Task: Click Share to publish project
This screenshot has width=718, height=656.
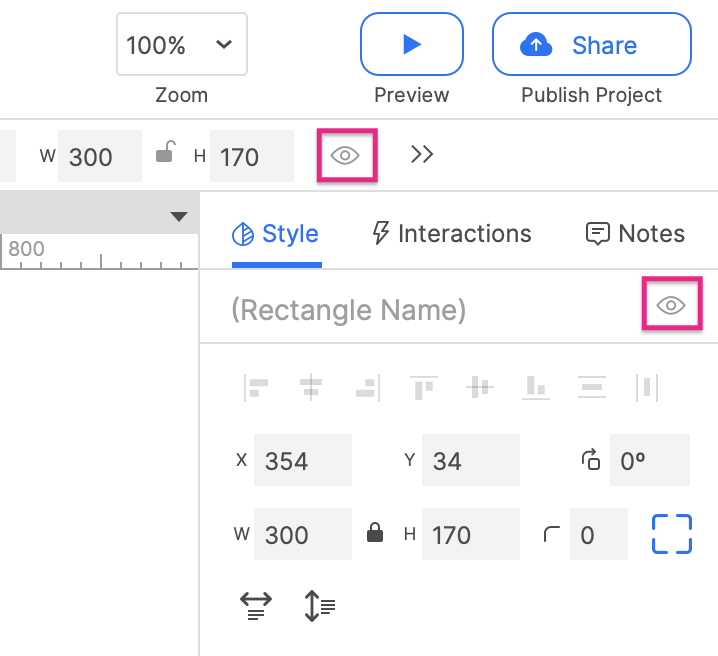Action: (591, 44)
